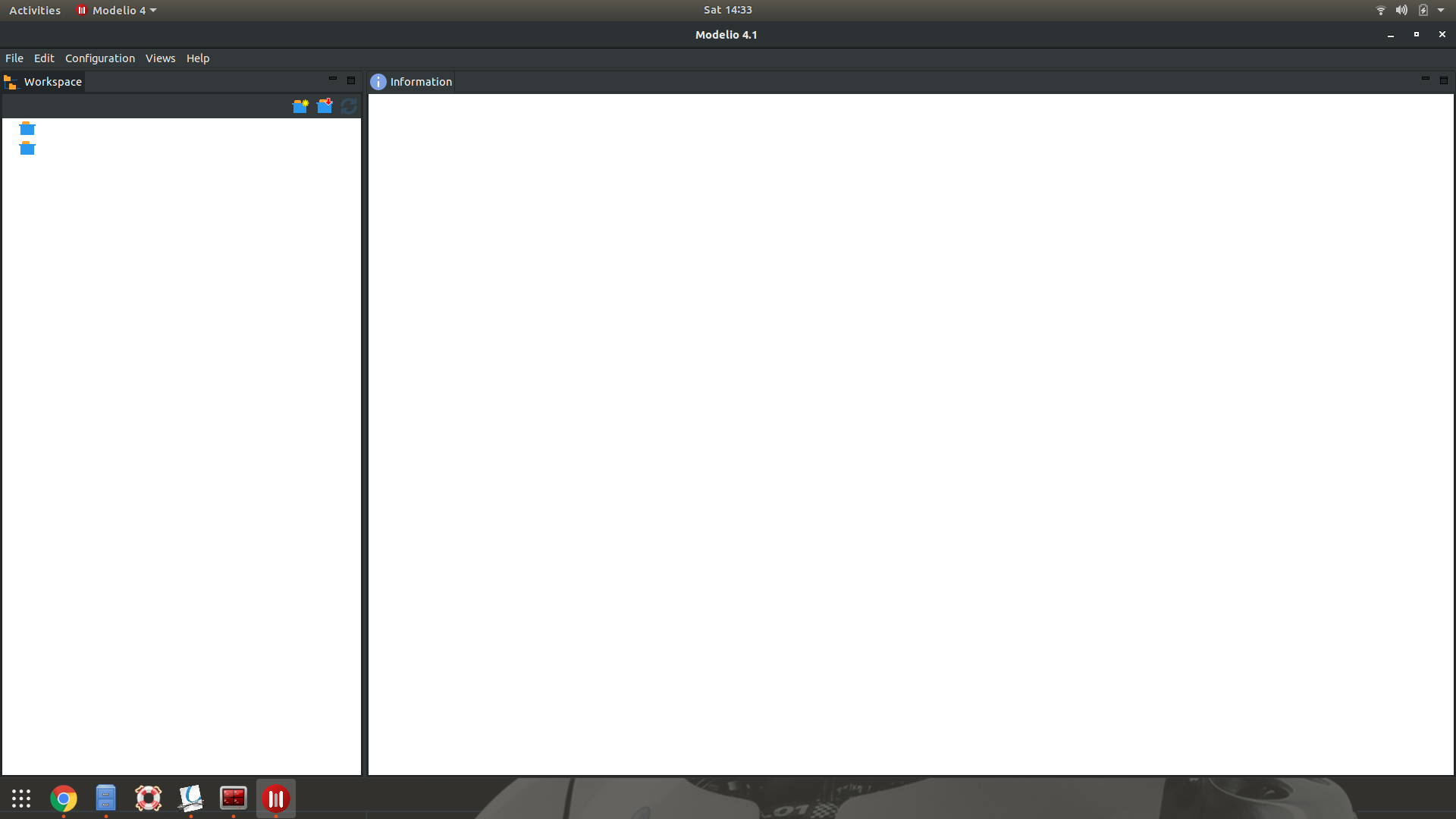This screenshot has height=819, width=1456.
Task: Click the Activities button
Action: click(35, 11)
